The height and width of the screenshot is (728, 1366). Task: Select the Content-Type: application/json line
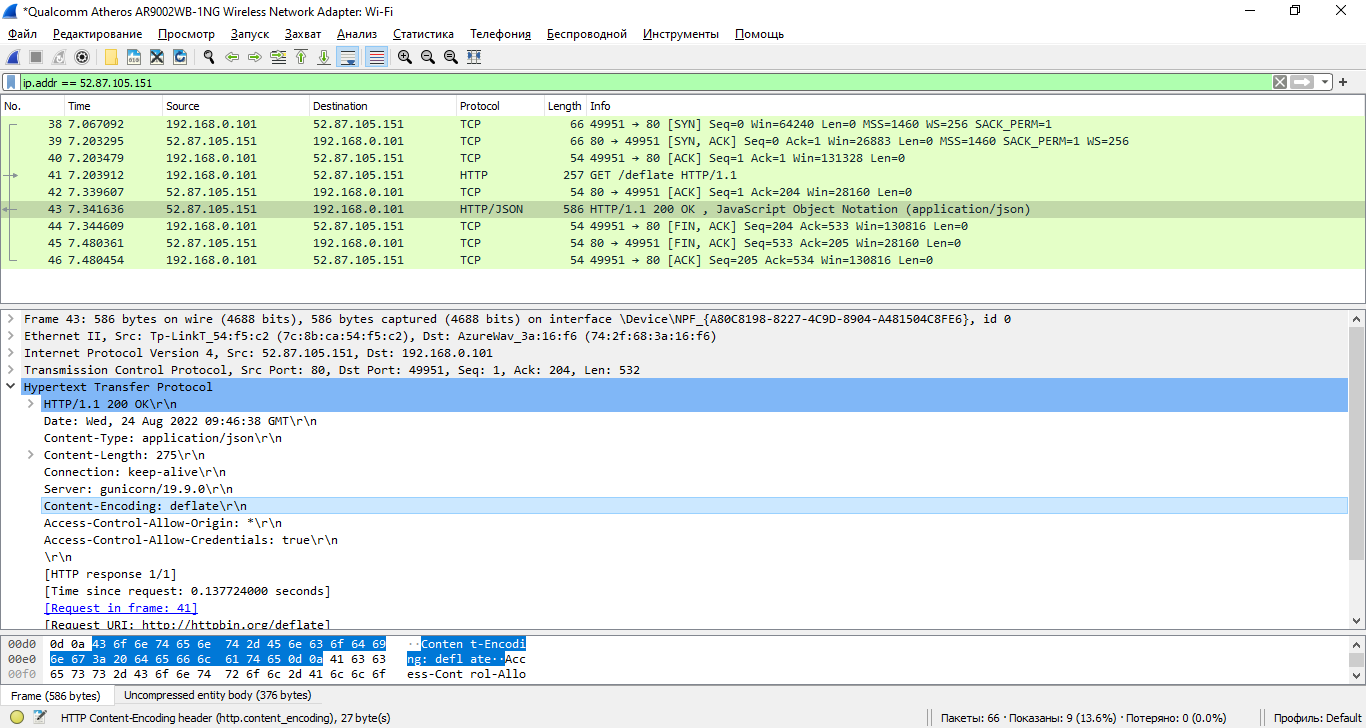[695, 438]
